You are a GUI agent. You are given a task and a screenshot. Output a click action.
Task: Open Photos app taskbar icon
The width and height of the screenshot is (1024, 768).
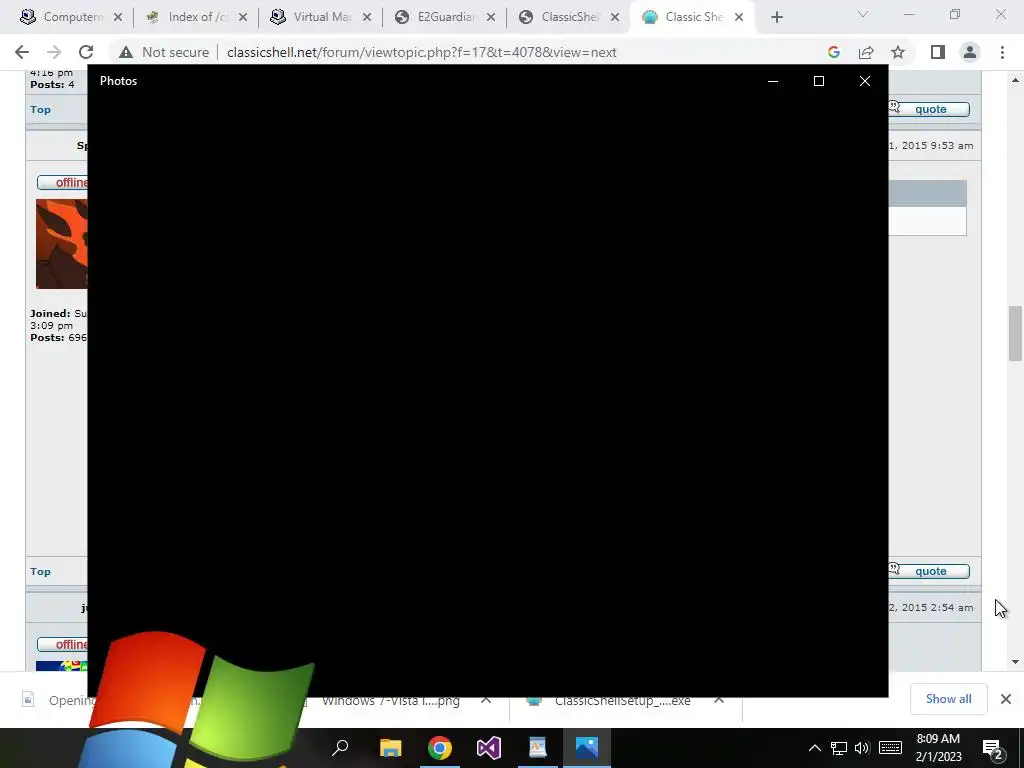(586, 748)
